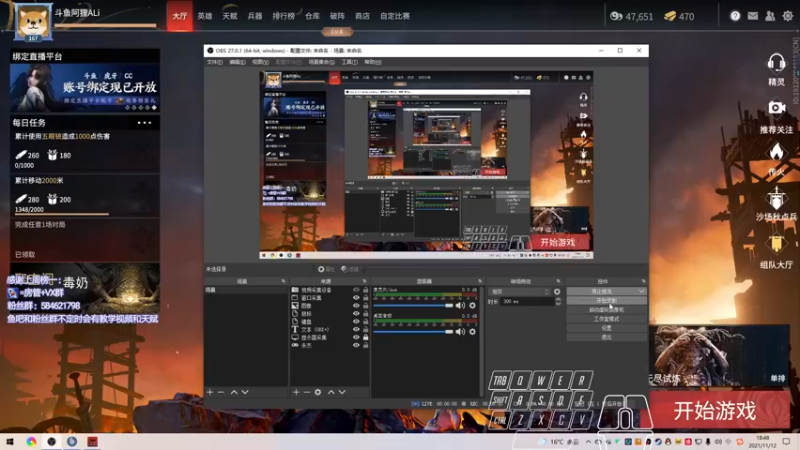Open transition properties gear icon
The width and height of the screenshot is (800, 450).
coord(557,292)
